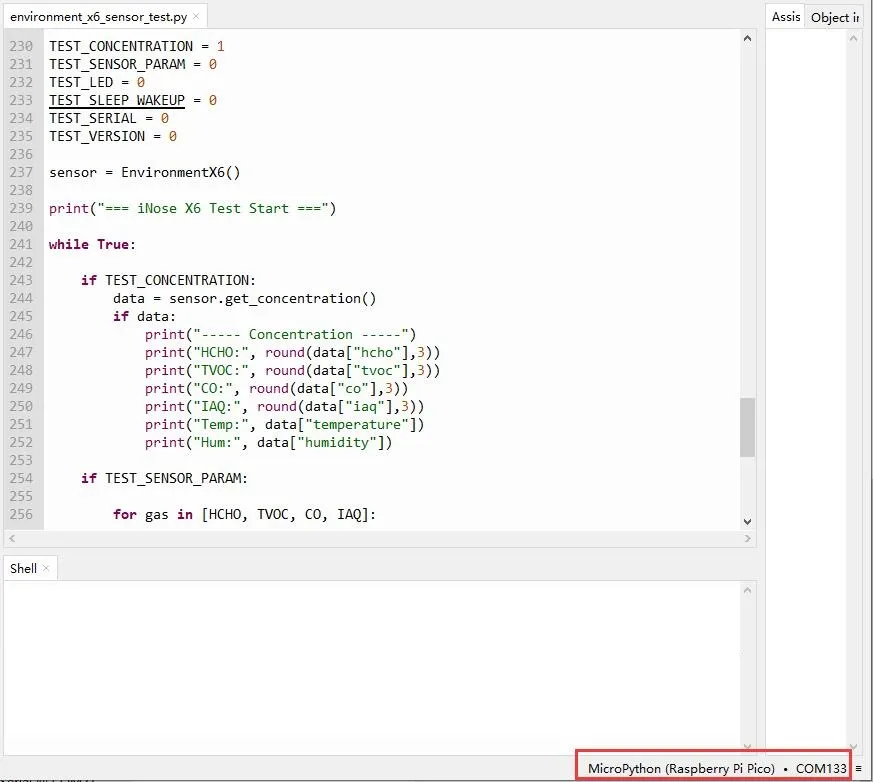Click the editor's vertical scrollbar thumb
This screenshot has width=873, height=782.
pos(747,427)
